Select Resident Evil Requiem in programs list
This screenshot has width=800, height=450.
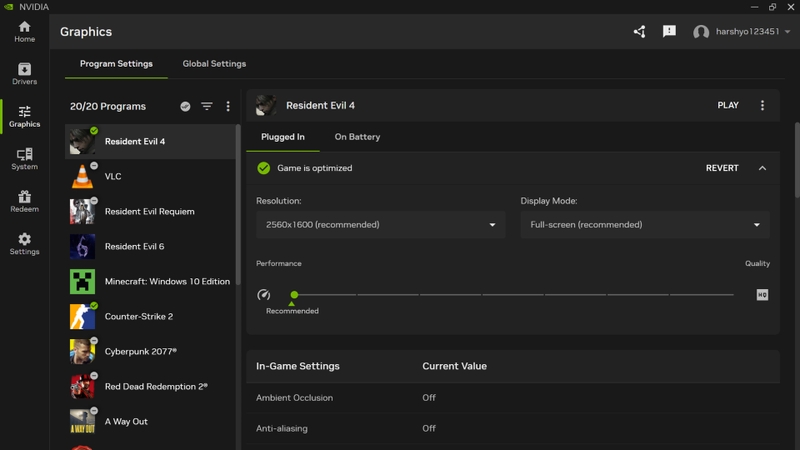point(150,211)
